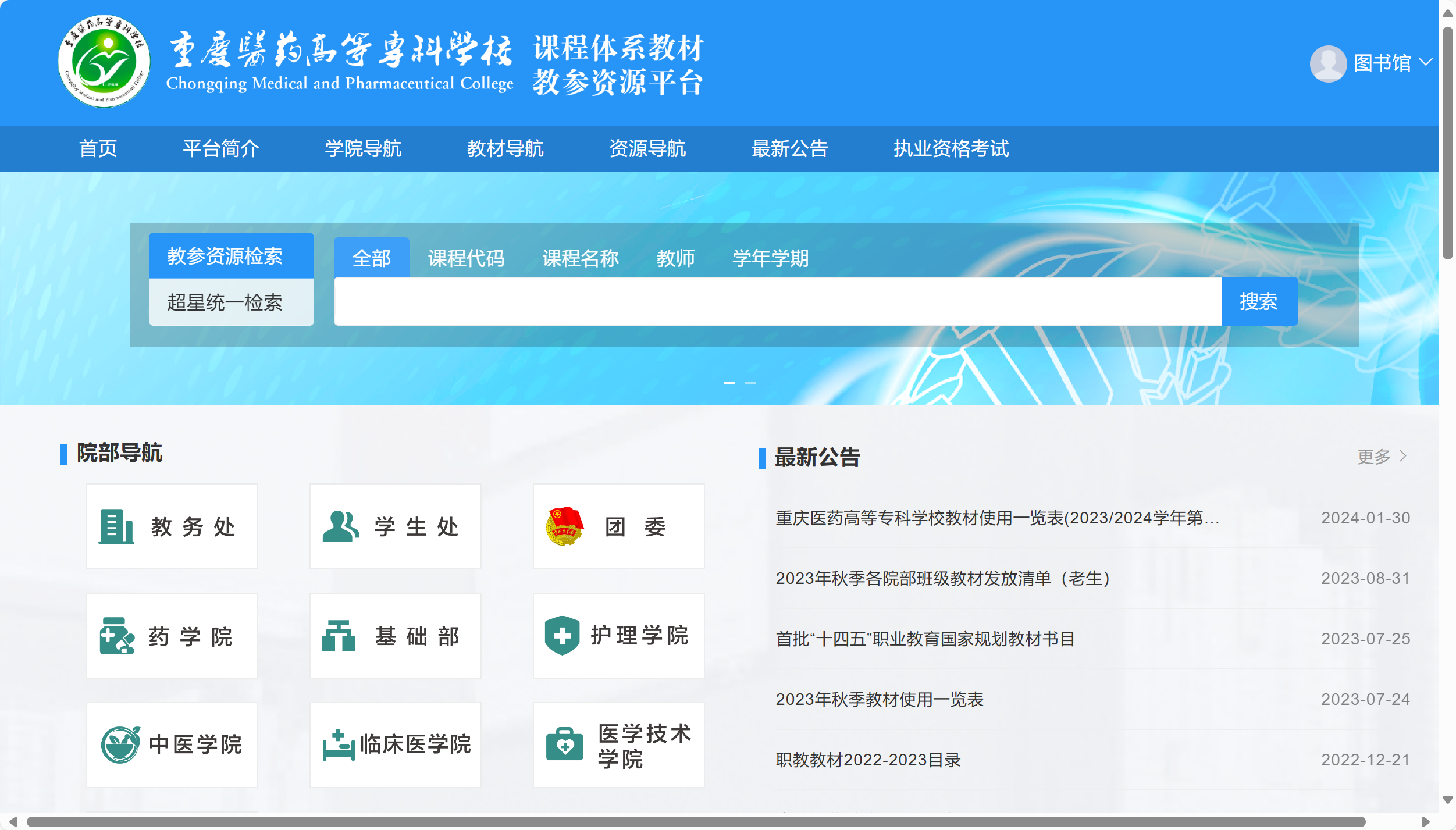Click the 临床医学院 hospital bed icon
1456x830 pixels.
pyautogui.click(x=339, y=745)
